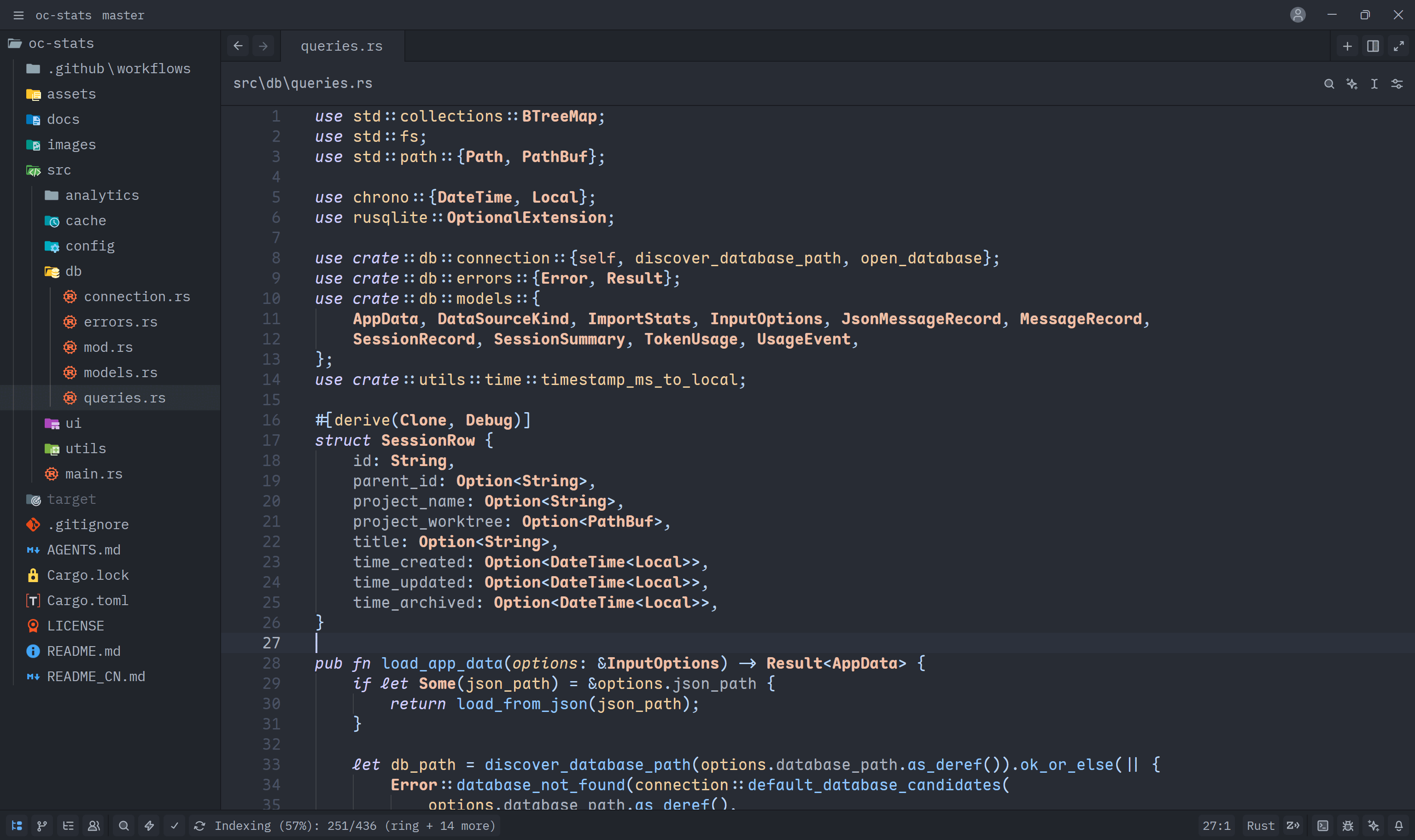Open the collaboration panel people icon
This screenshot has height=840, width=1415.
click(94, 826)
